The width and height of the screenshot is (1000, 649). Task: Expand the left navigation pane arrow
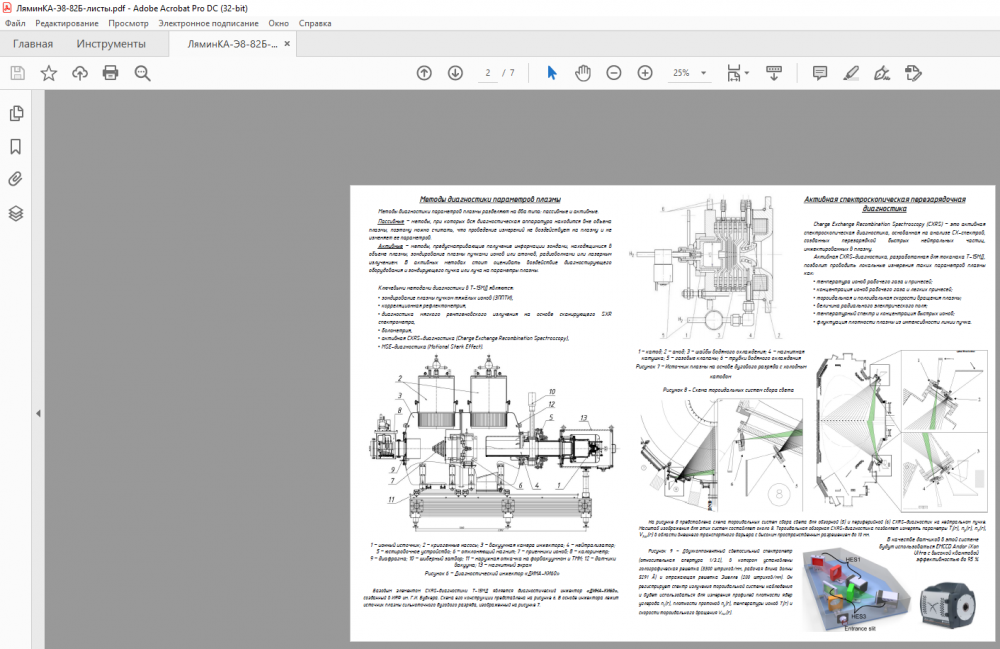pos(38,413)
